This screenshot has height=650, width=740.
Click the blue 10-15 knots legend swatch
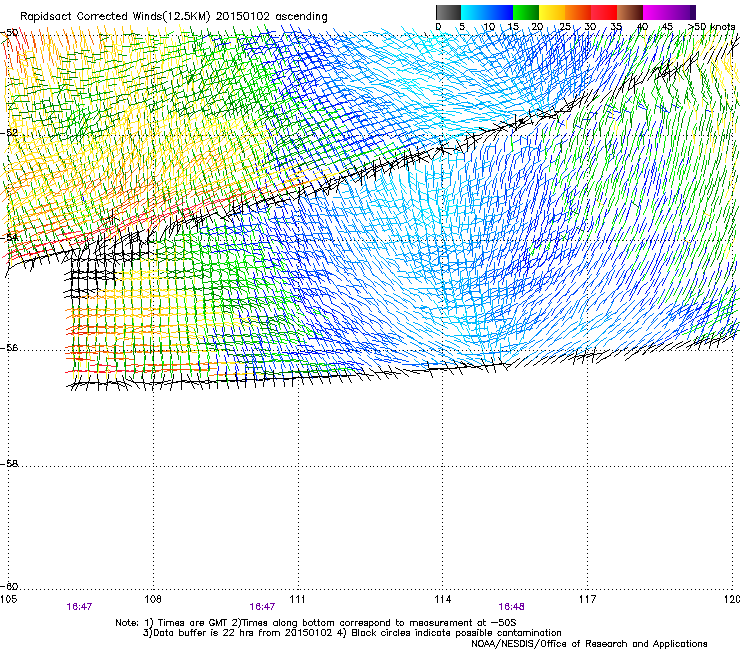pyautogui.click(x=500, y=12)
